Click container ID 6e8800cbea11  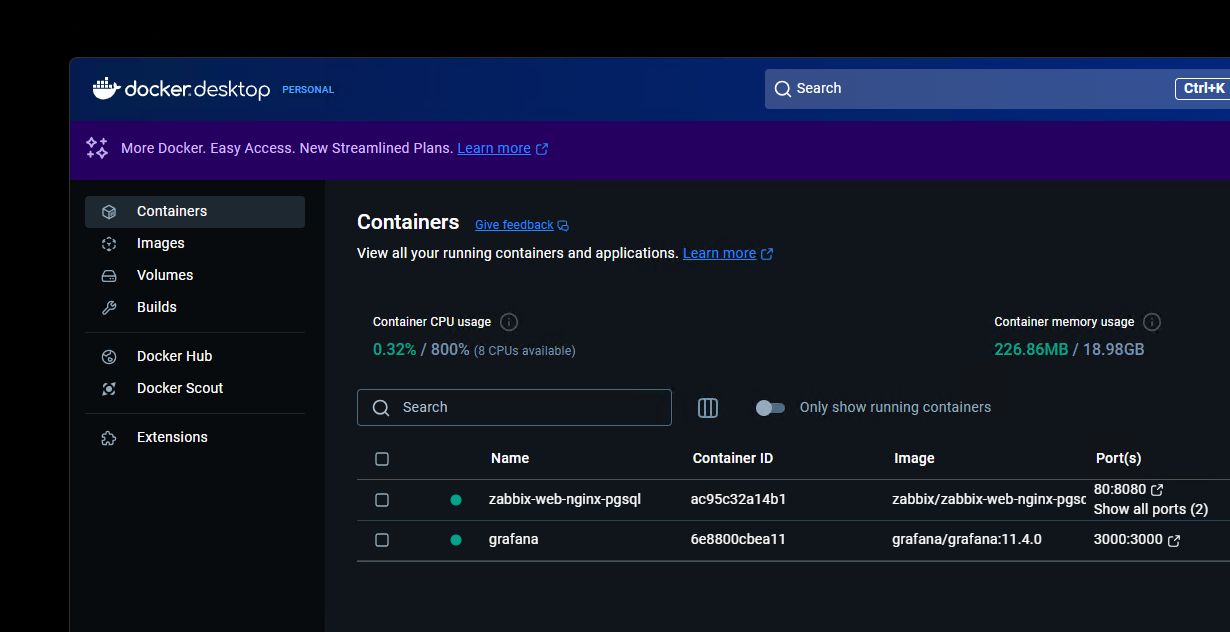(738, 540)
